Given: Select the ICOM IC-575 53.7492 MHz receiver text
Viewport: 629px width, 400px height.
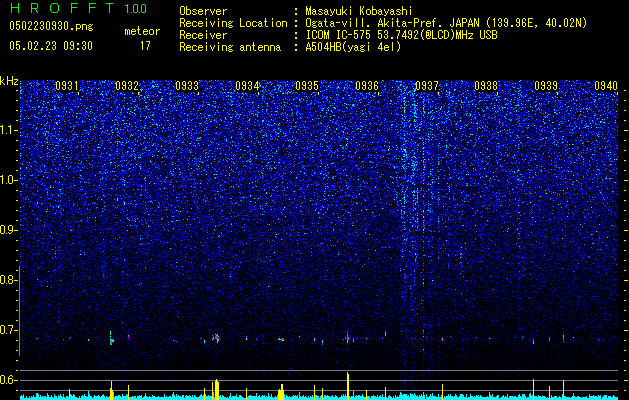Looking at the screenshot, I should (x=401, y=35).
